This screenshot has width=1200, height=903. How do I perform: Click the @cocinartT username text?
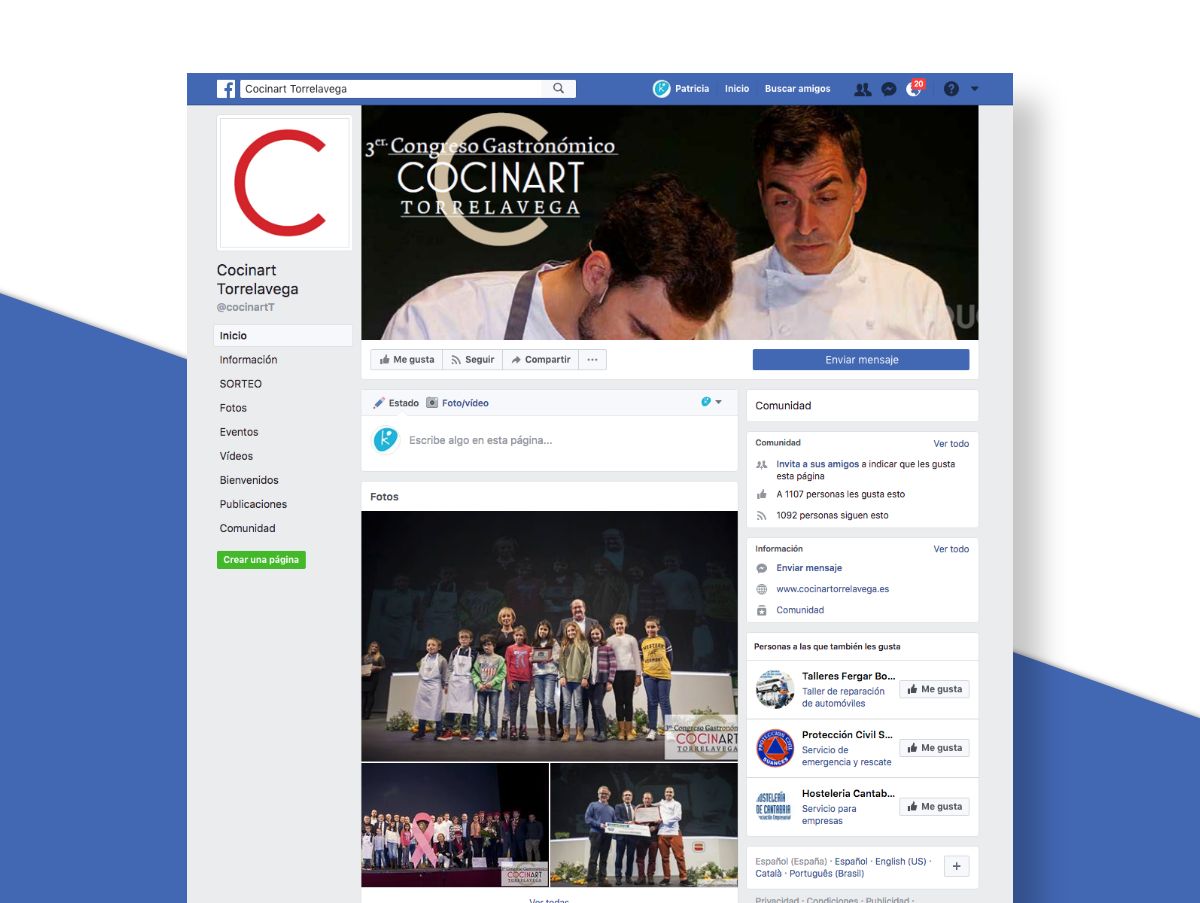246,307
